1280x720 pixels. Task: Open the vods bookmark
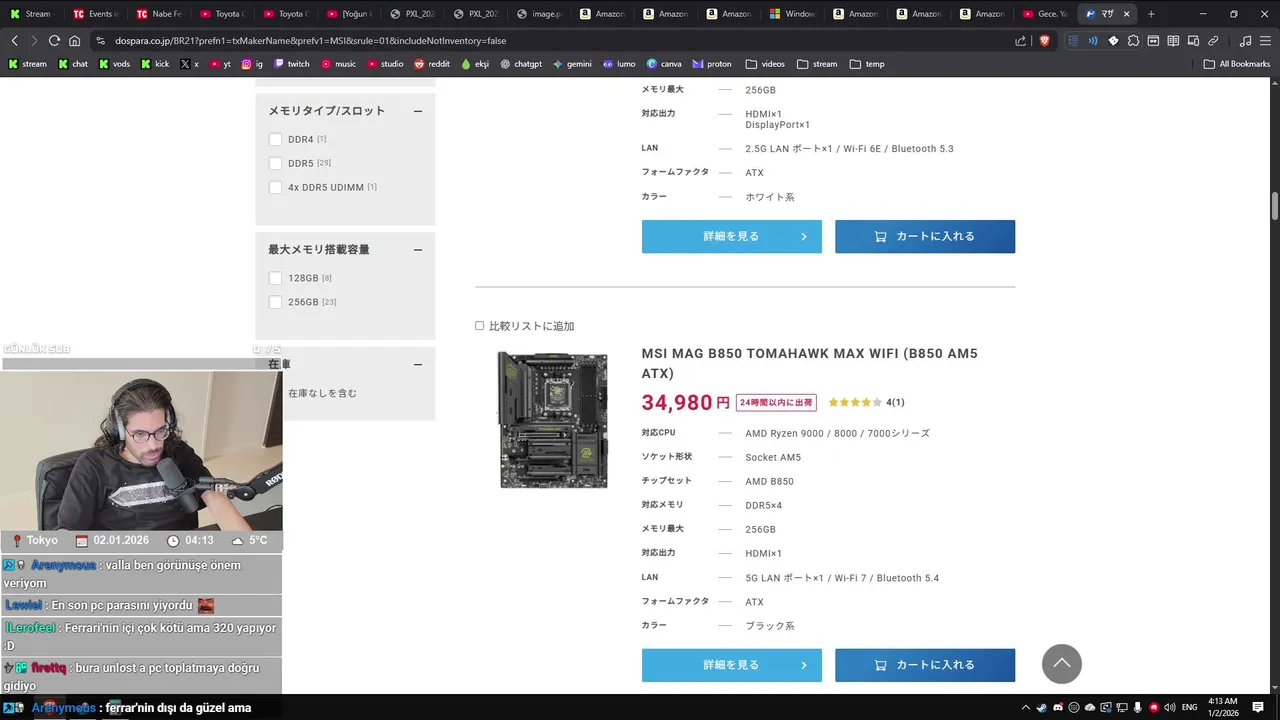coord(114,64)
